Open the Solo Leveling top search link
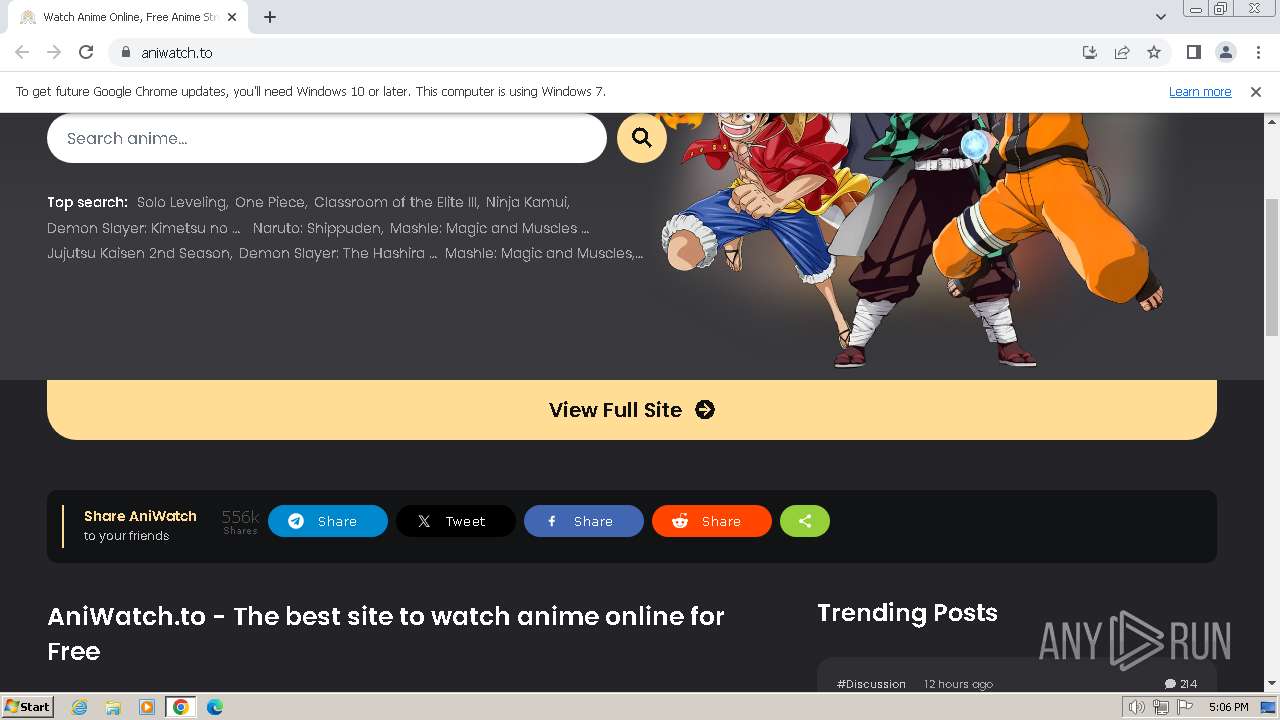Image resolution: width=1280 pixels, height=720 pixels. 182,202
